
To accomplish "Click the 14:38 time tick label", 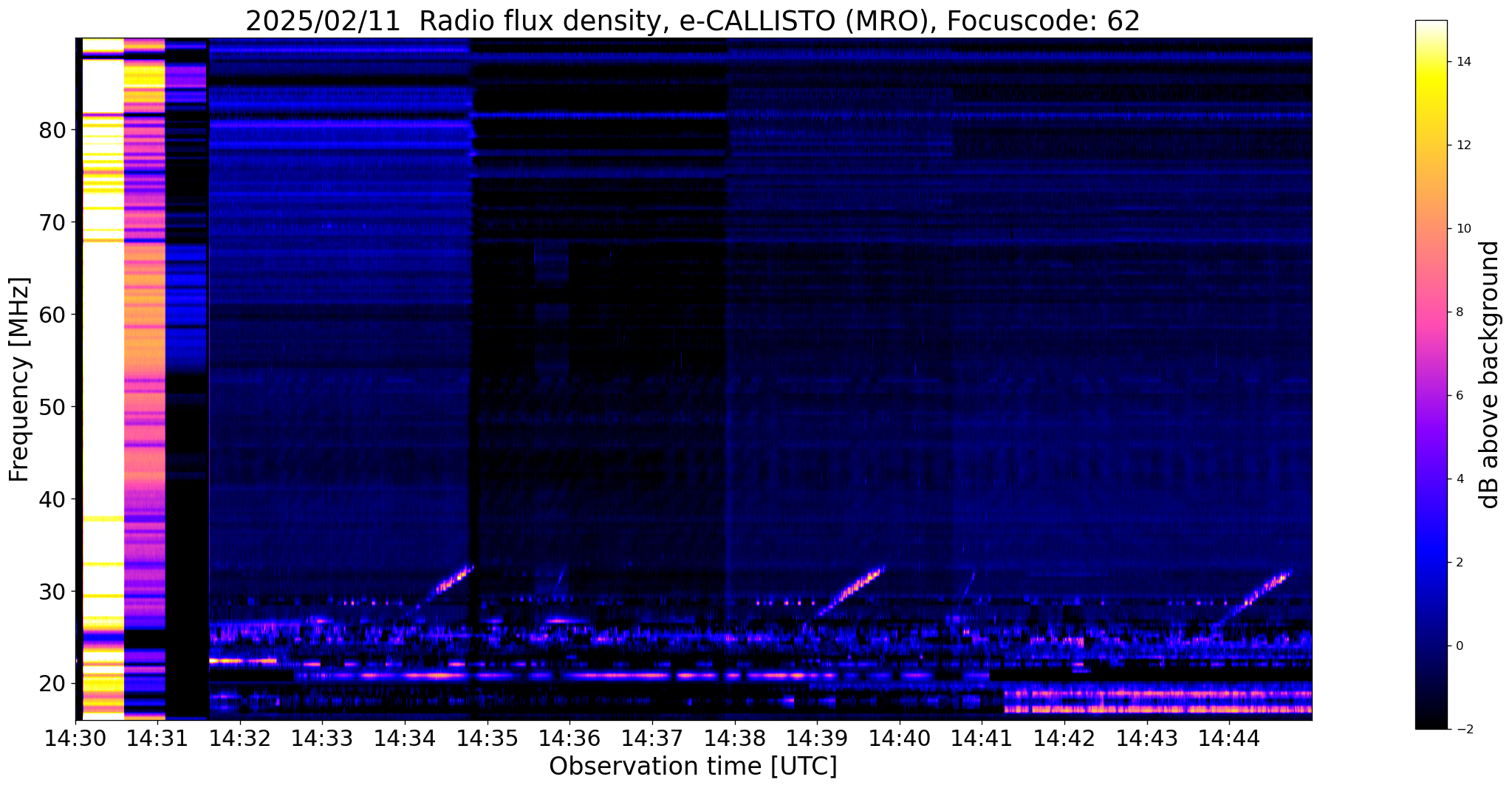I will pyautogui.click(x=734, y=737).
